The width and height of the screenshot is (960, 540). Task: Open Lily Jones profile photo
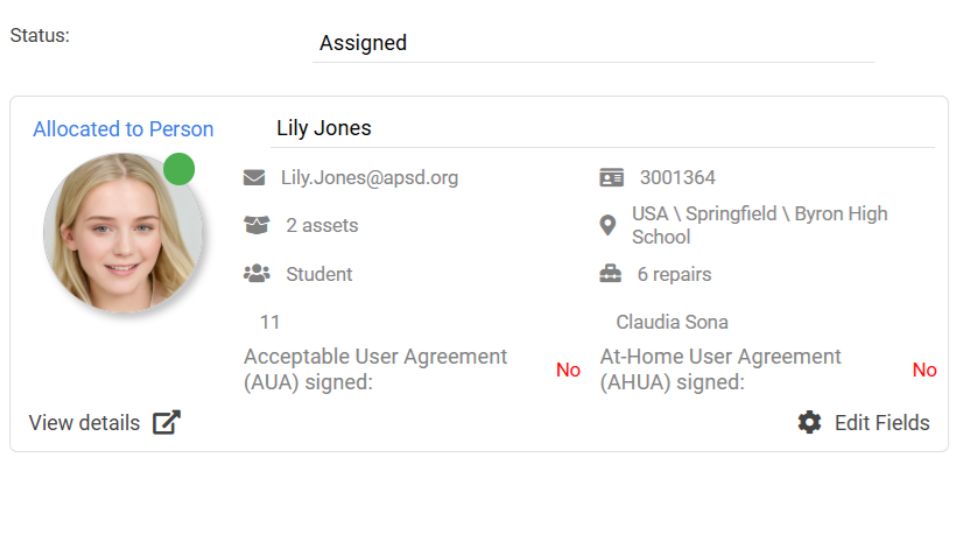click(122, 233)
